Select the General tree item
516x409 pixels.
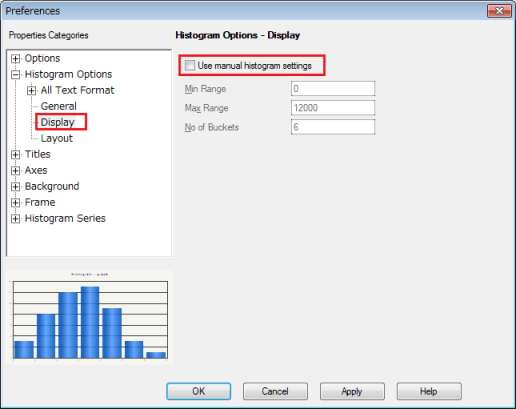point(59,106)
